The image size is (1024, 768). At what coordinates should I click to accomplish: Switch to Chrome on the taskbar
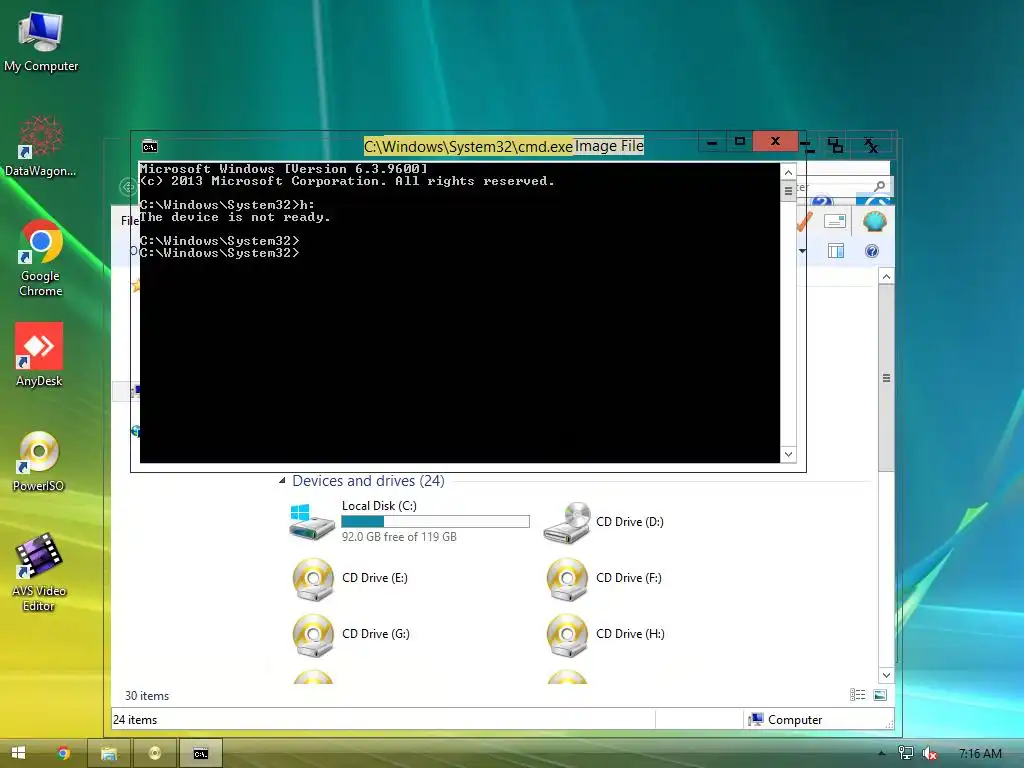pos(63,753)
